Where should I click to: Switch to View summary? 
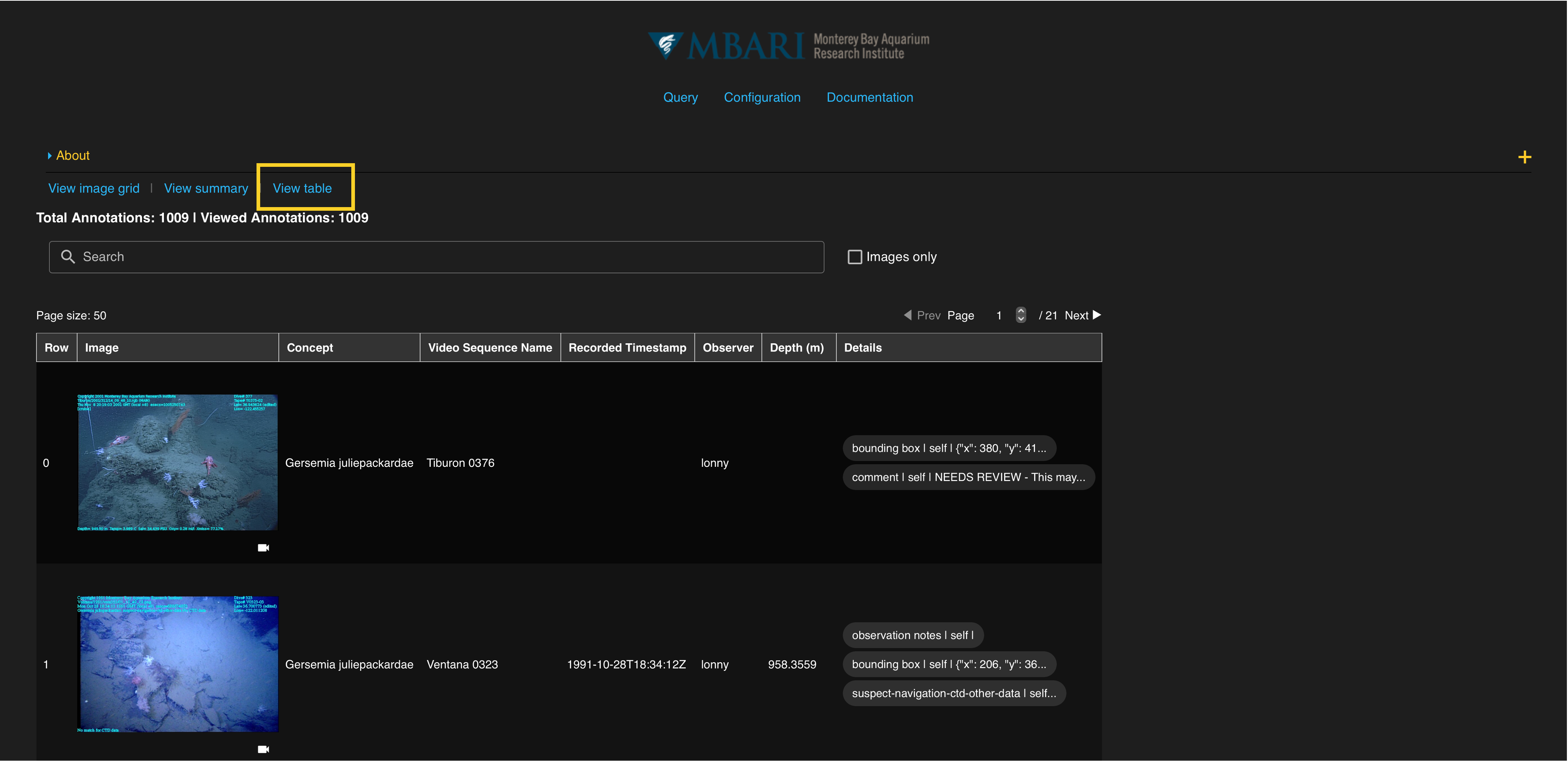click(206, 189)
